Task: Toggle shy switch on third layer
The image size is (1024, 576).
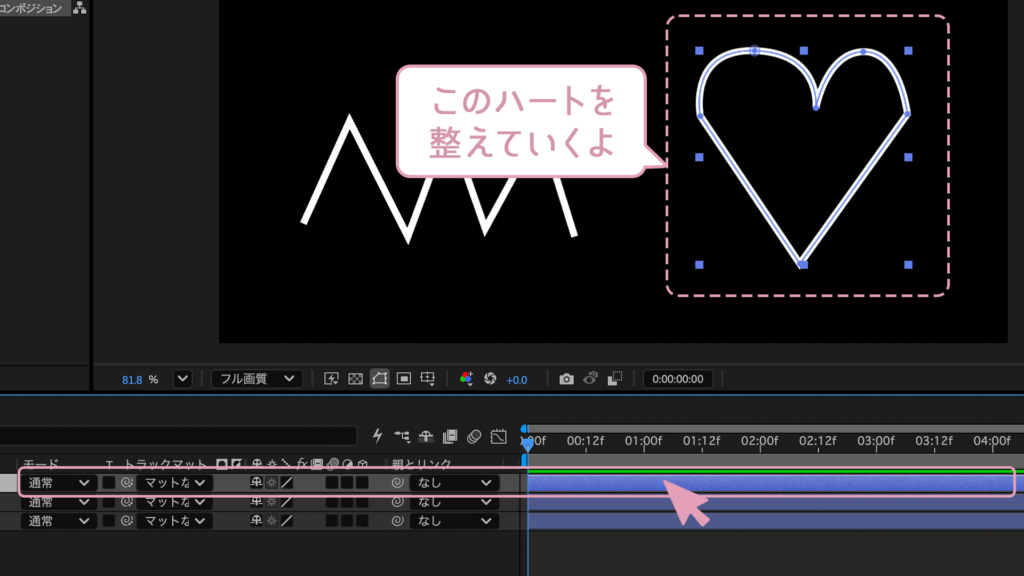Action: point(256,521)
